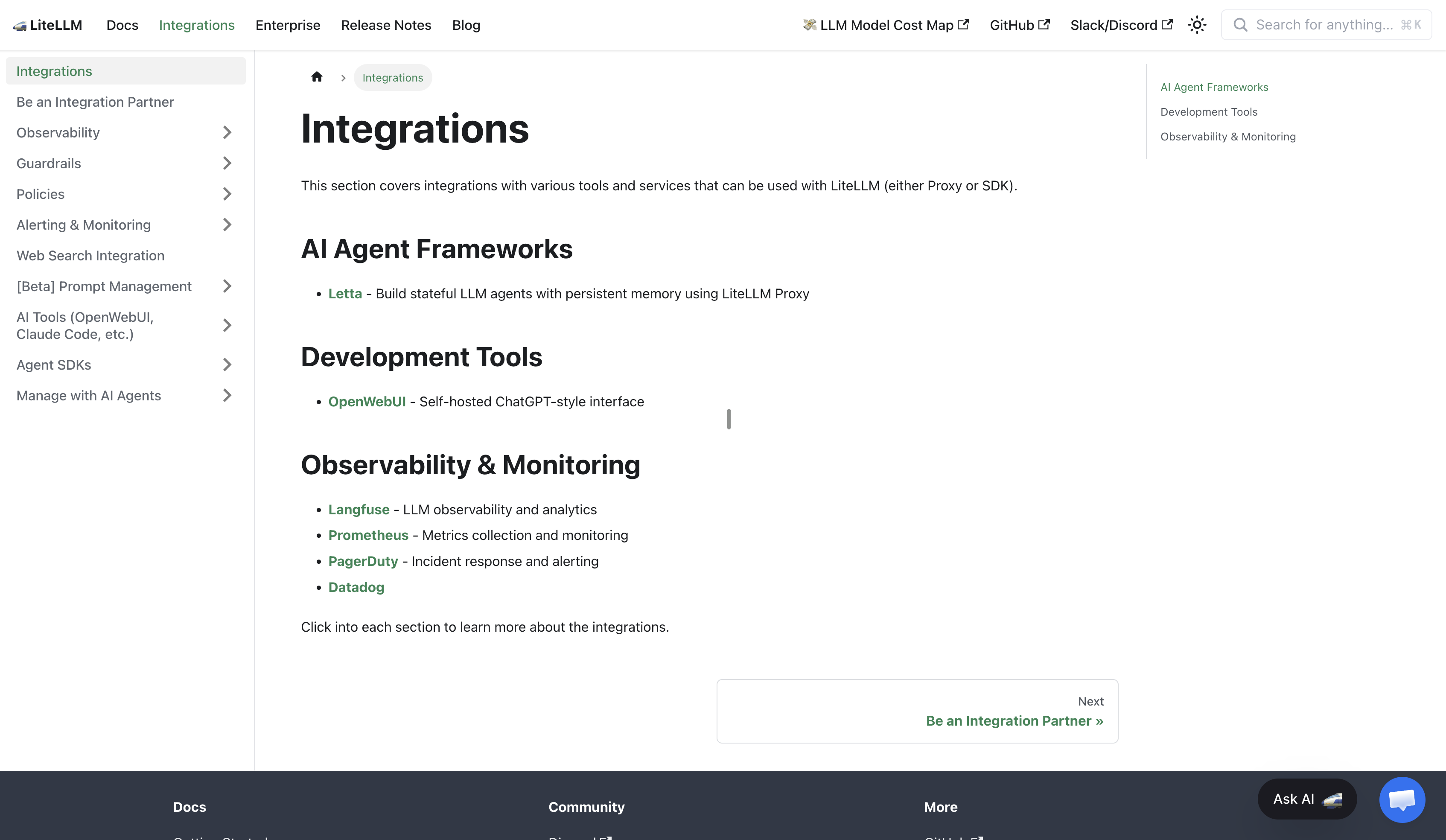The height and width of the screenshot is (840, 1446).
Task: Open the GitHub external link
Action: pyautogui.click(x=1020, y=25)
